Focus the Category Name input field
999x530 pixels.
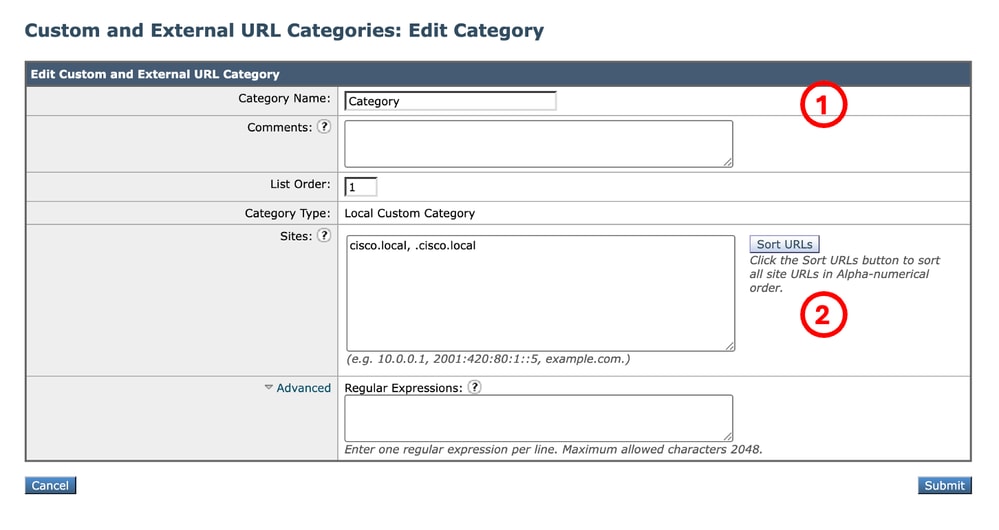[x=450, y=101]
